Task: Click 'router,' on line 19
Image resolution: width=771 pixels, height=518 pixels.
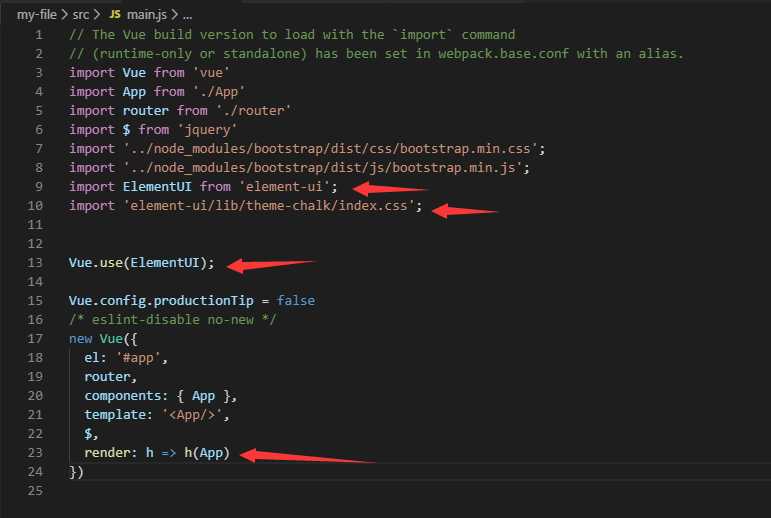Action: [x=111, y=377]
